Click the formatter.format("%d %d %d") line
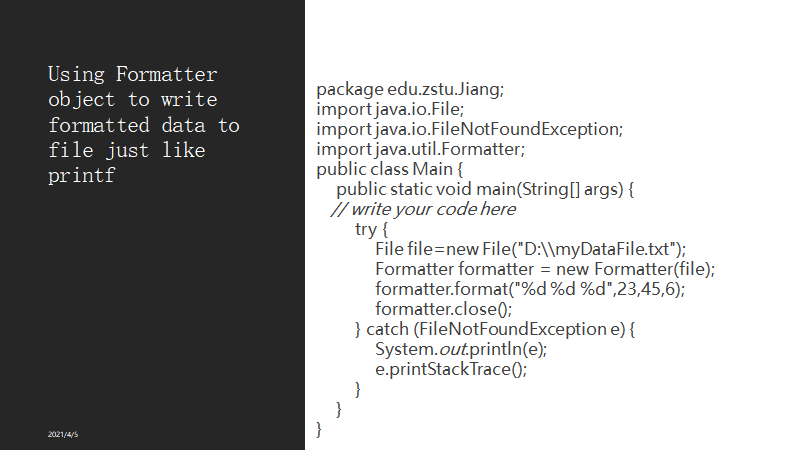 point(530,289)
